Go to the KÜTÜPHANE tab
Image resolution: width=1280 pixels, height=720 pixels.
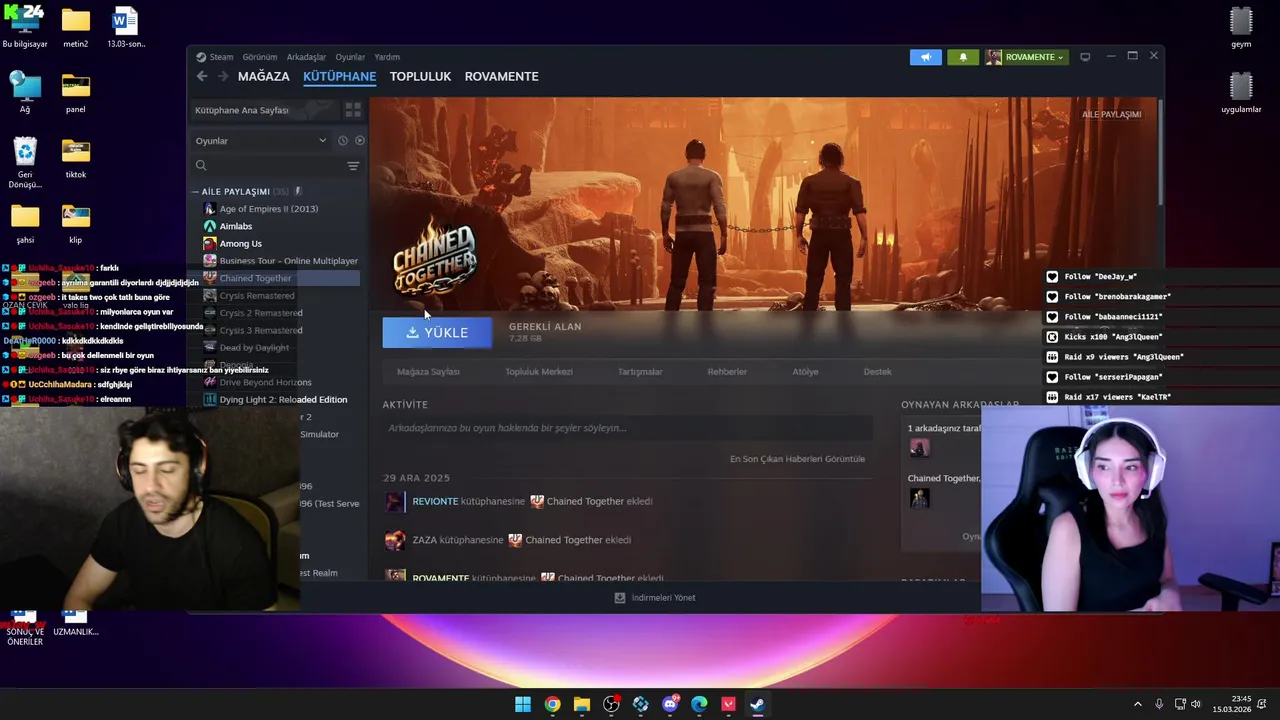pyautogui.click(x=340, y=76)
